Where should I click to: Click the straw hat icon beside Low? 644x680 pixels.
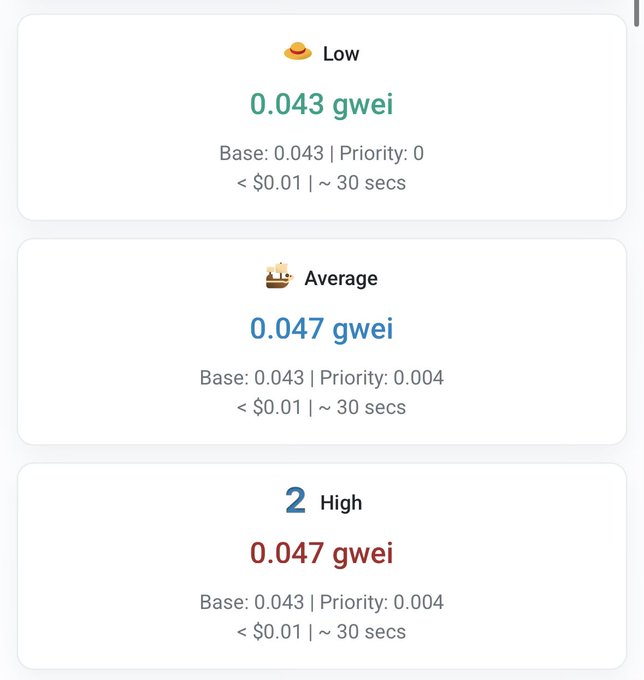pos(298,52)
